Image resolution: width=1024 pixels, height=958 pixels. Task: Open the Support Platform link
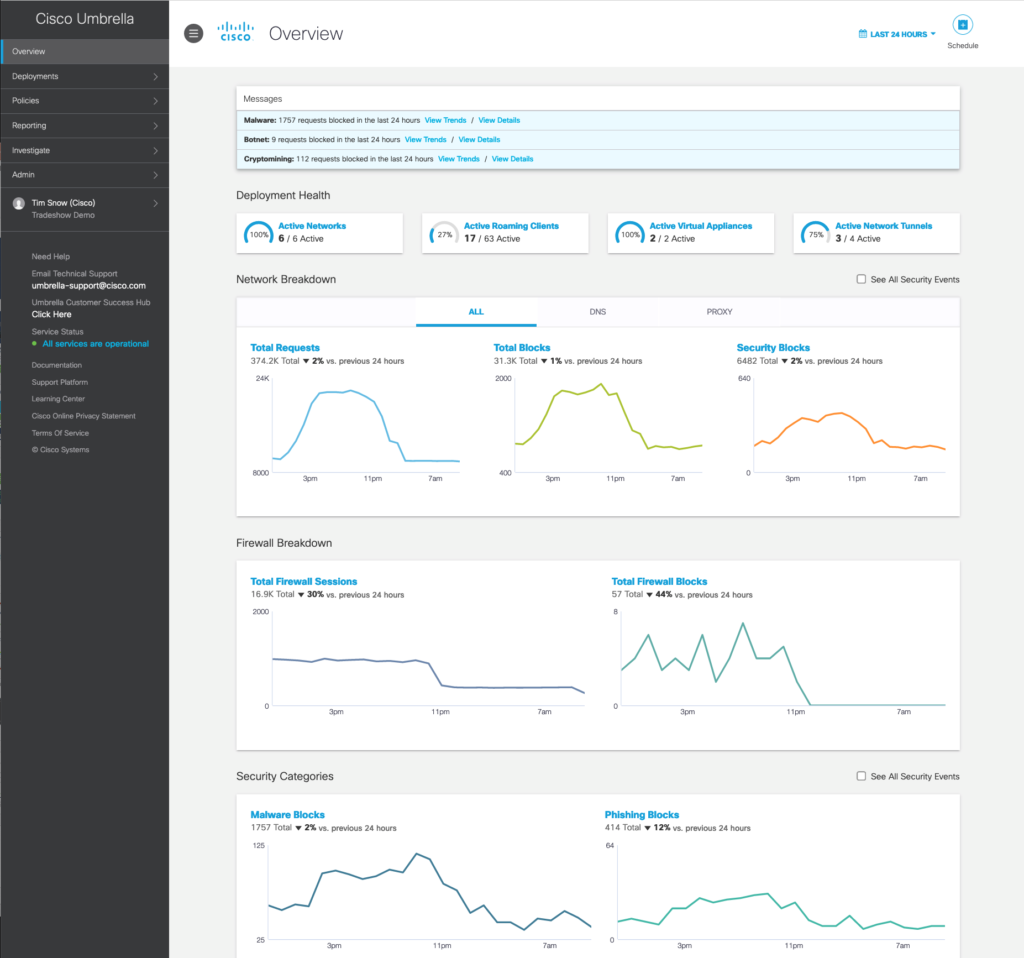(x=59, y=382)
